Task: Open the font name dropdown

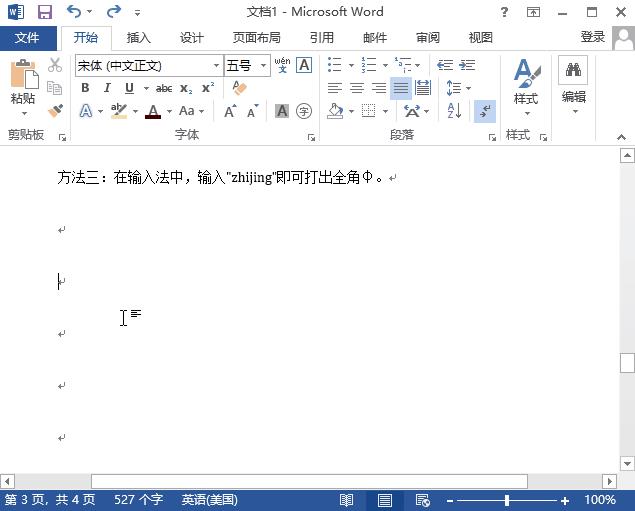Action: click(216, 65)
